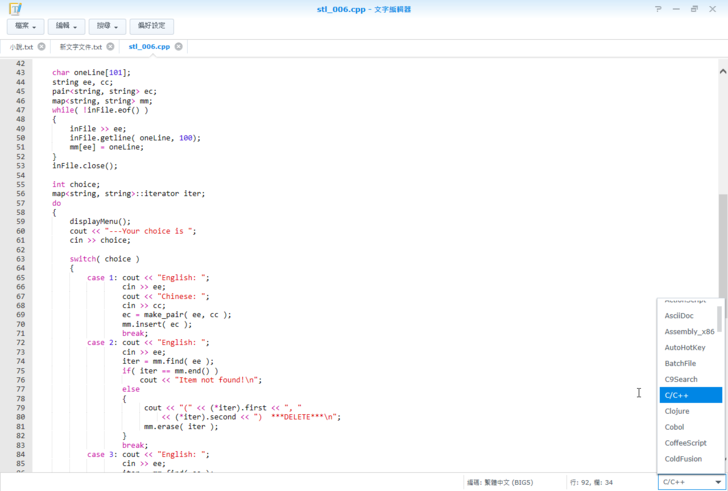728x491 pixels.
Task: Close the 小說.txt tab
Action: [42, 46]
